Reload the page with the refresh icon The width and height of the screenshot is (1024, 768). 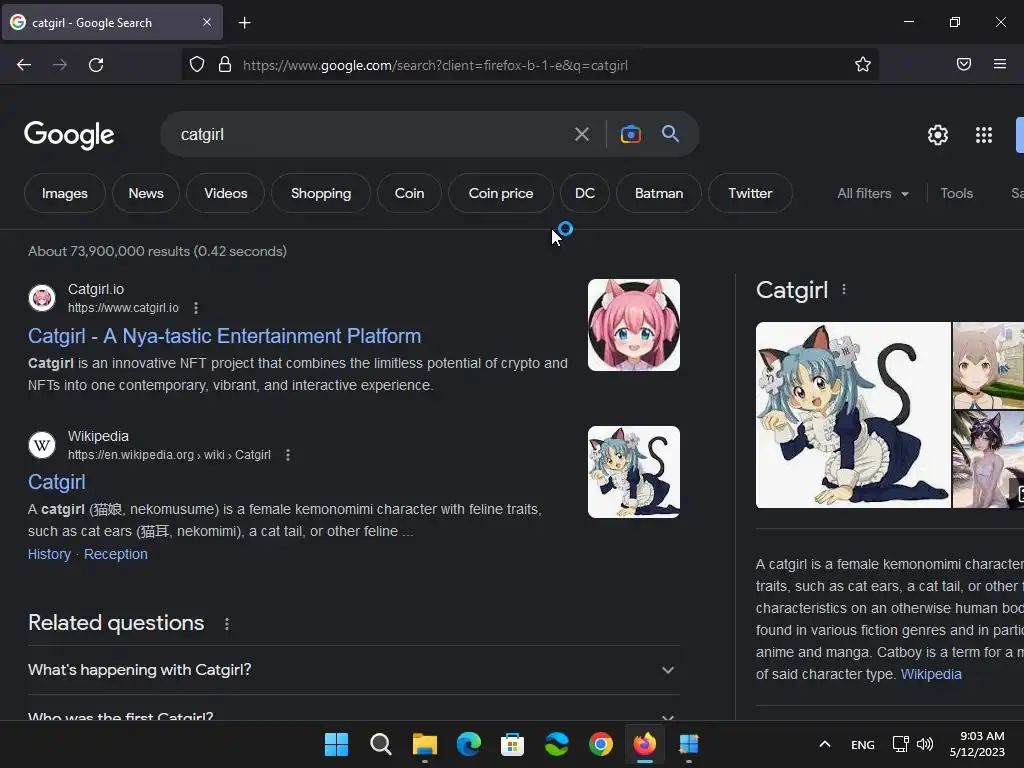(96, 65)
